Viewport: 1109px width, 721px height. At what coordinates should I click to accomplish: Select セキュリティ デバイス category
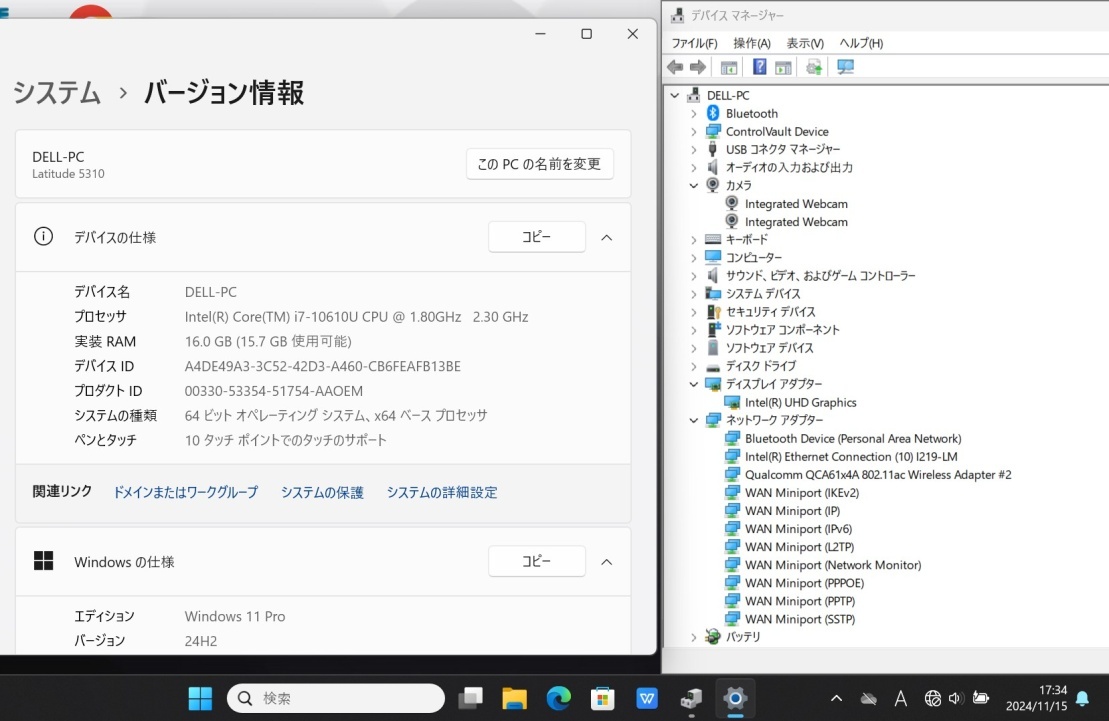[770, 312]
